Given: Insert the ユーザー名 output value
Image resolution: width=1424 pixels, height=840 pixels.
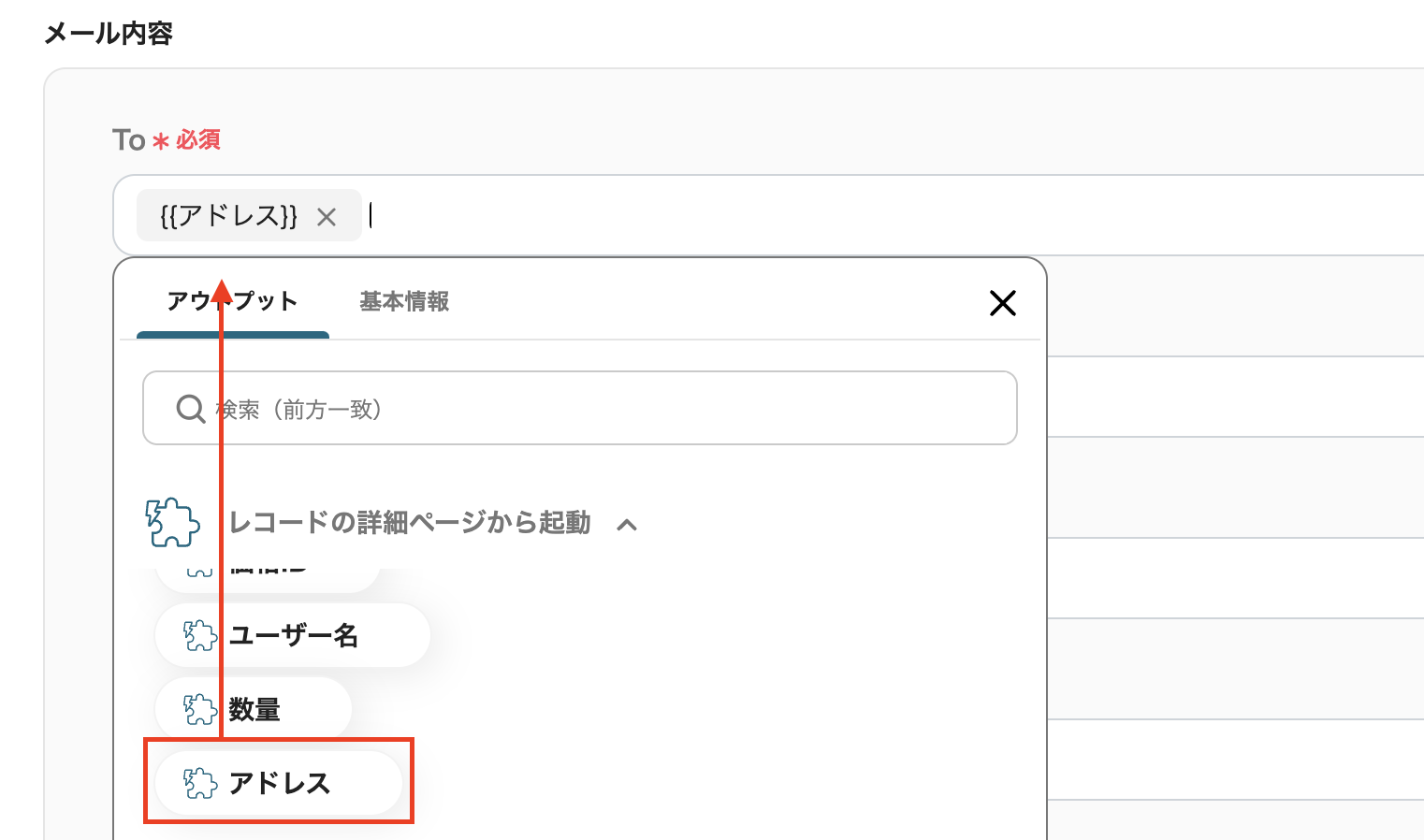Looking at the screenshot, I should [293, 636].
